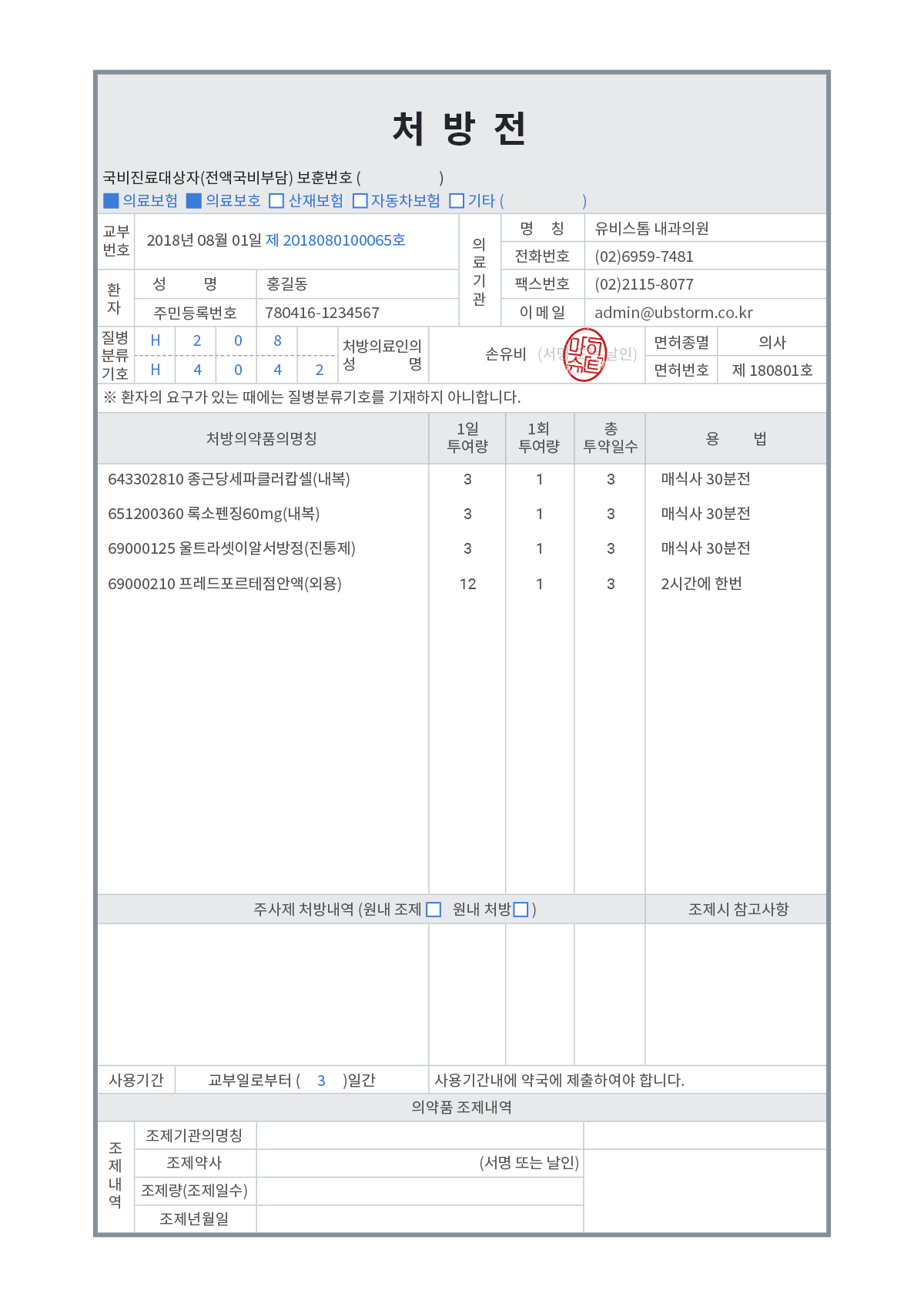
Task: Click daily dose value 12
Action: [x=467, y=584]
